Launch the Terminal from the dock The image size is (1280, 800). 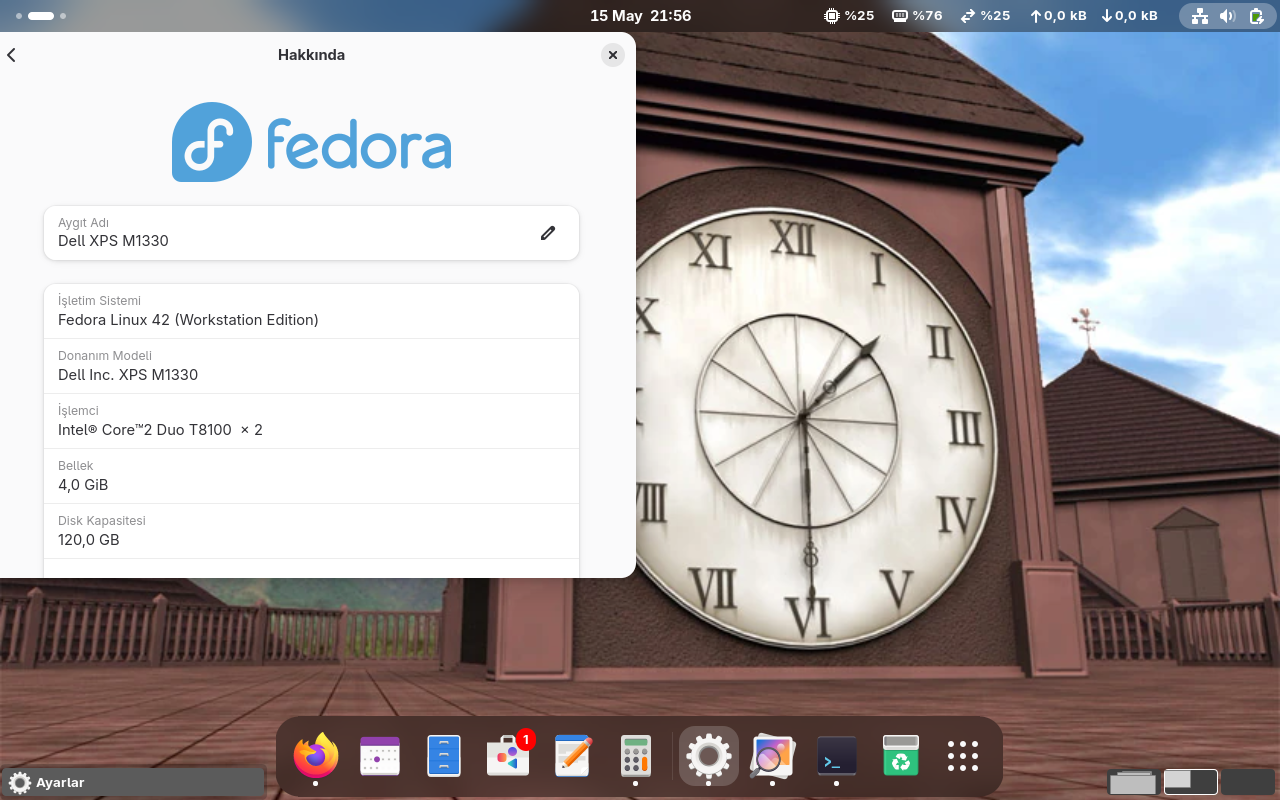tap(837, 756)
